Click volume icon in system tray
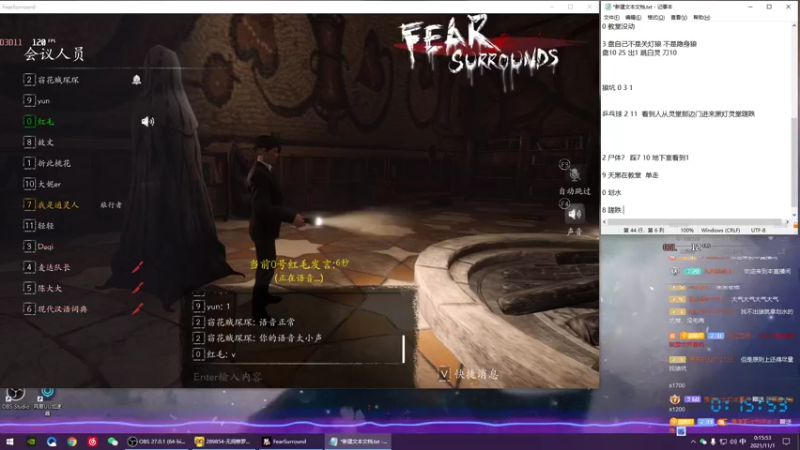Viewport: 800px width, 450px height. [733, 442]
